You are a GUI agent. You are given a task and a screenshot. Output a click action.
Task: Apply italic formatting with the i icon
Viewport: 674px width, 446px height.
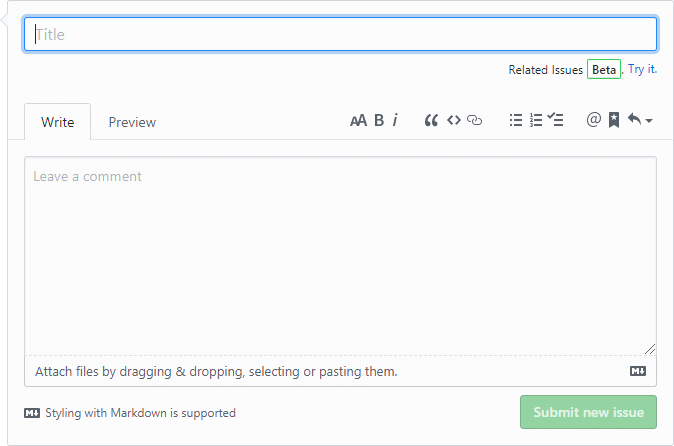(x=395, y=121)
